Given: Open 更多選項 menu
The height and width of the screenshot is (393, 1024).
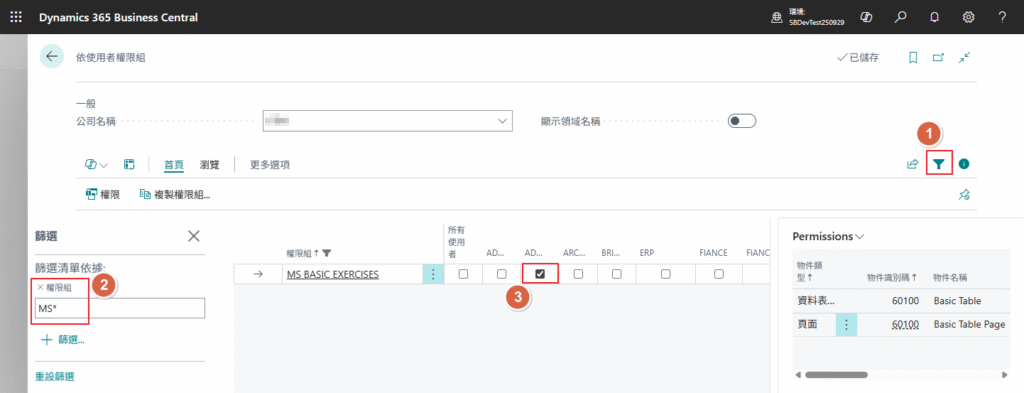Looking at the screenshot, I should tap(270, 165).
